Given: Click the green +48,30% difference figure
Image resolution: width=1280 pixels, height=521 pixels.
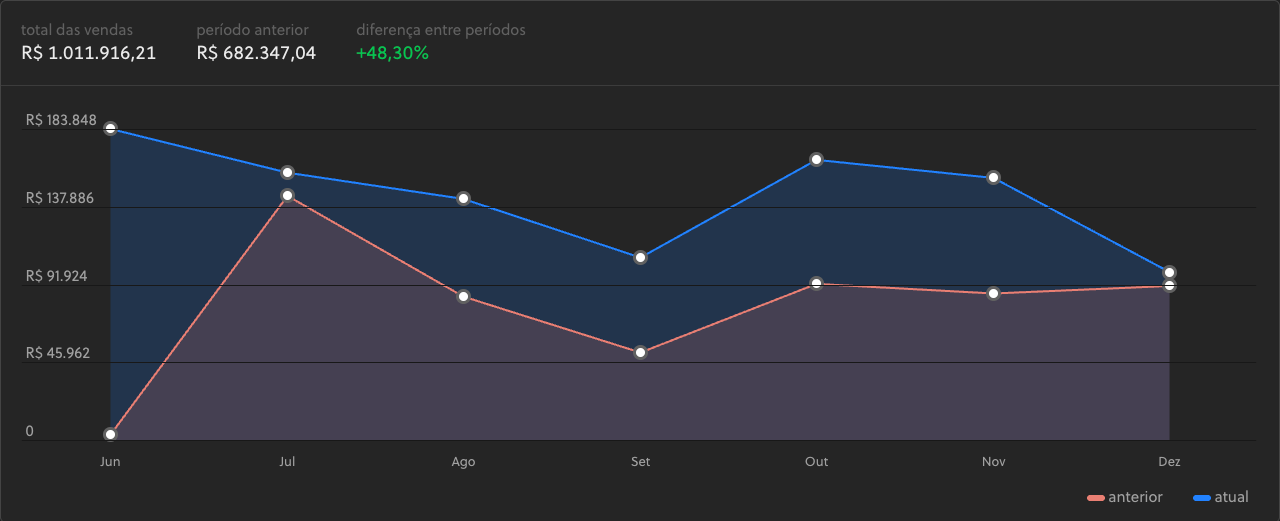Looking at the screenshot, I should 392,53.
